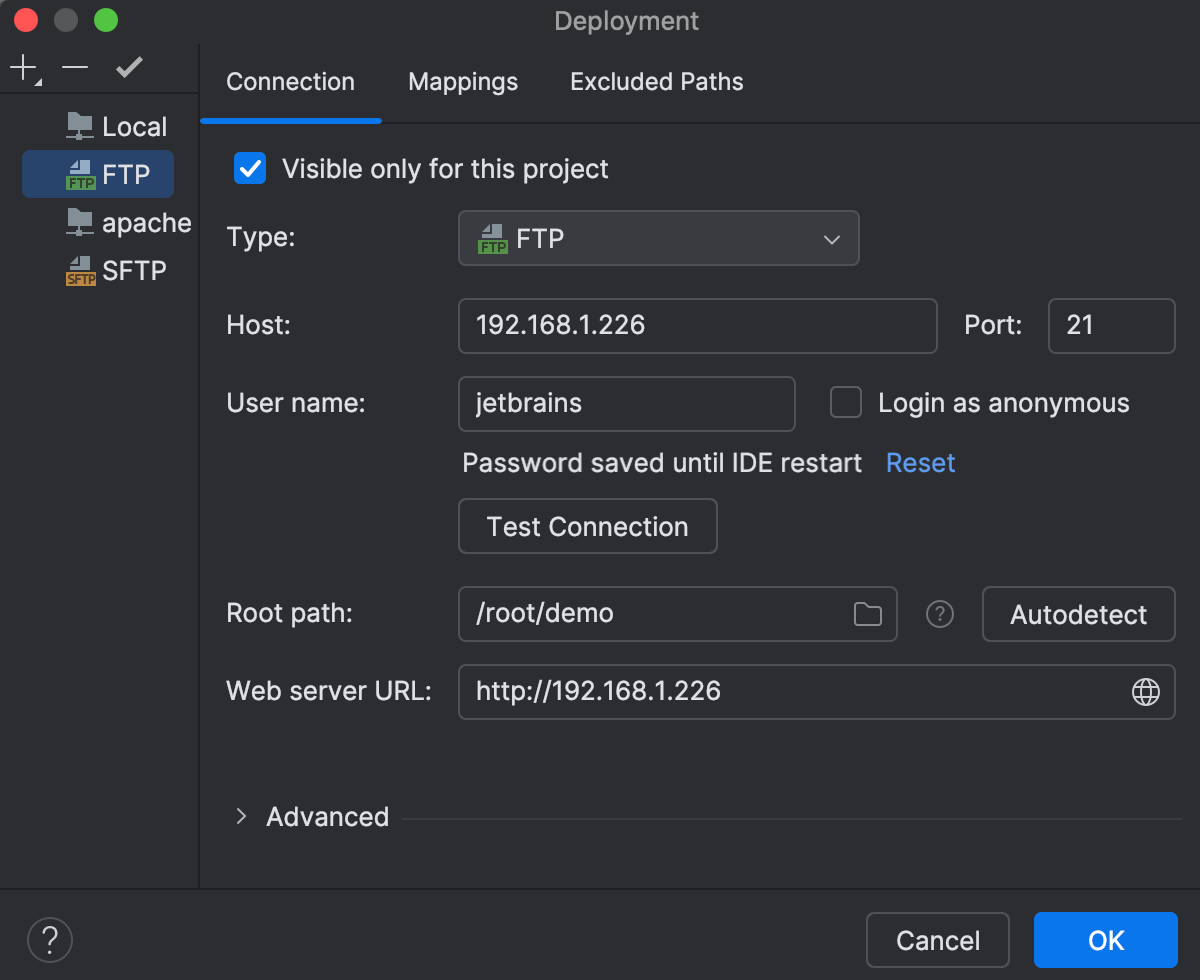Click the folder browse icon in Root path
The image size is (1200, 980).
point(867,613)
